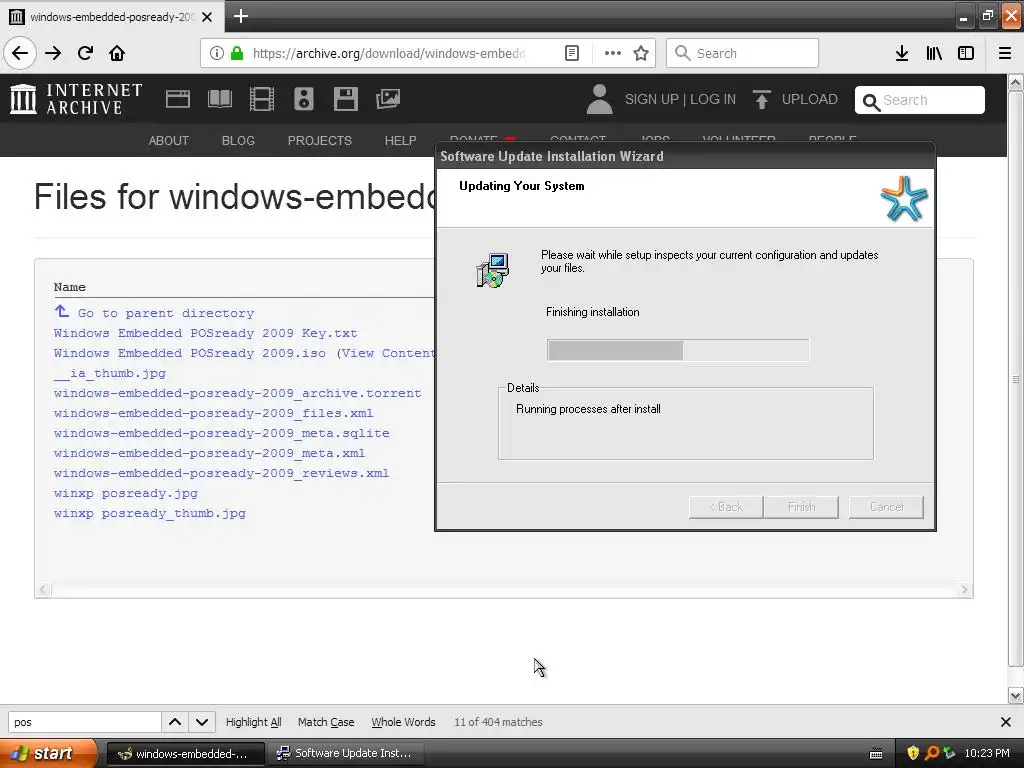Open windows-embedded-posready-2009_reviews.xml

click(221, 473)
